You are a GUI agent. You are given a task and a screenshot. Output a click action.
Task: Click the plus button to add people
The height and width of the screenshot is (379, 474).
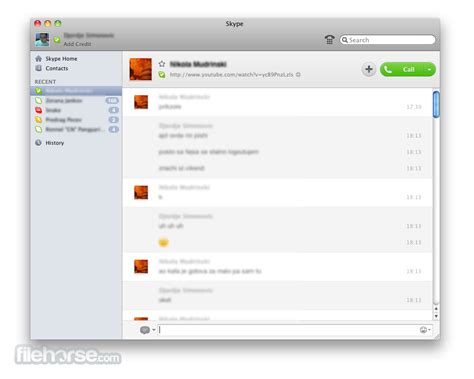coord(369,69)
